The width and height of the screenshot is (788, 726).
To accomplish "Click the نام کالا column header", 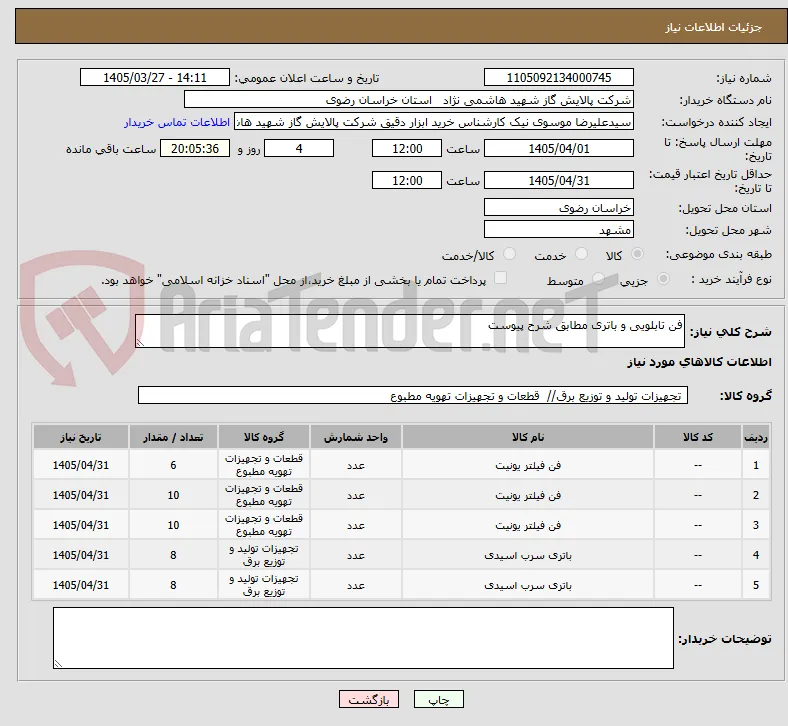I will (x=528, y=437).
